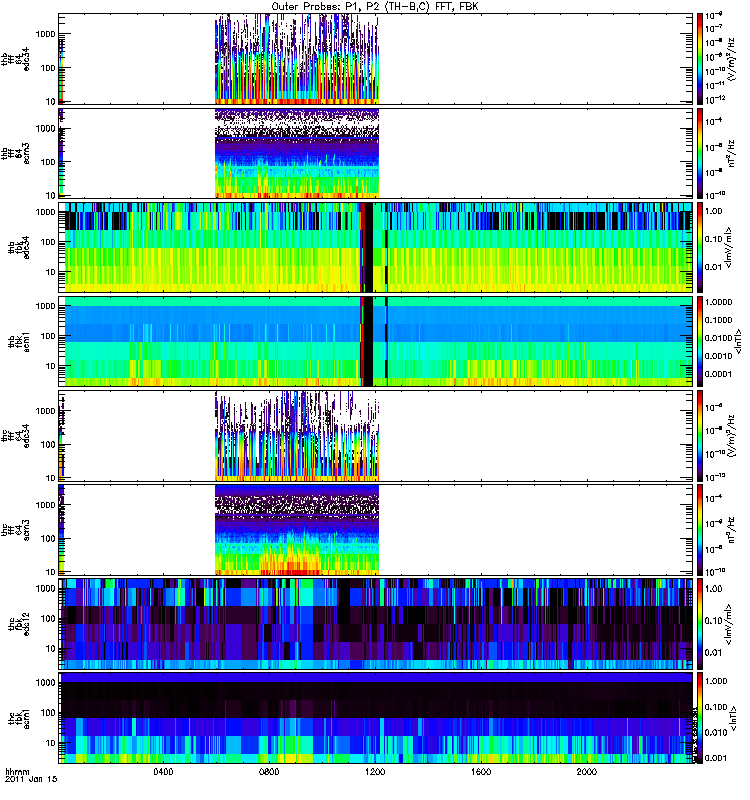This screenshot has height=800, width=750.
Task: Click the "thb fbk edc34" y-axis label
Action: tap(18, 247)
